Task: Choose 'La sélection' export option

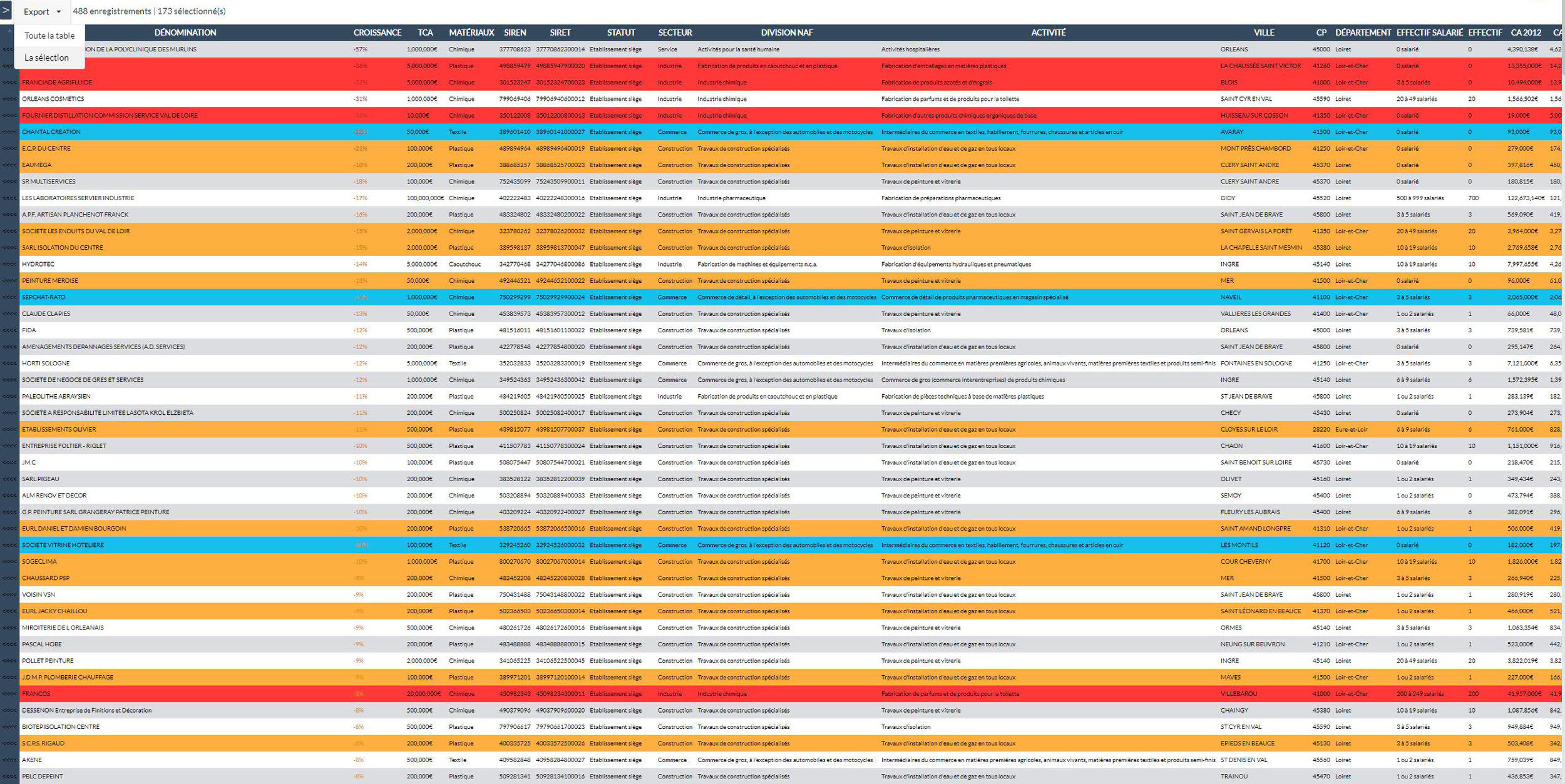Action: click(47, 58)
